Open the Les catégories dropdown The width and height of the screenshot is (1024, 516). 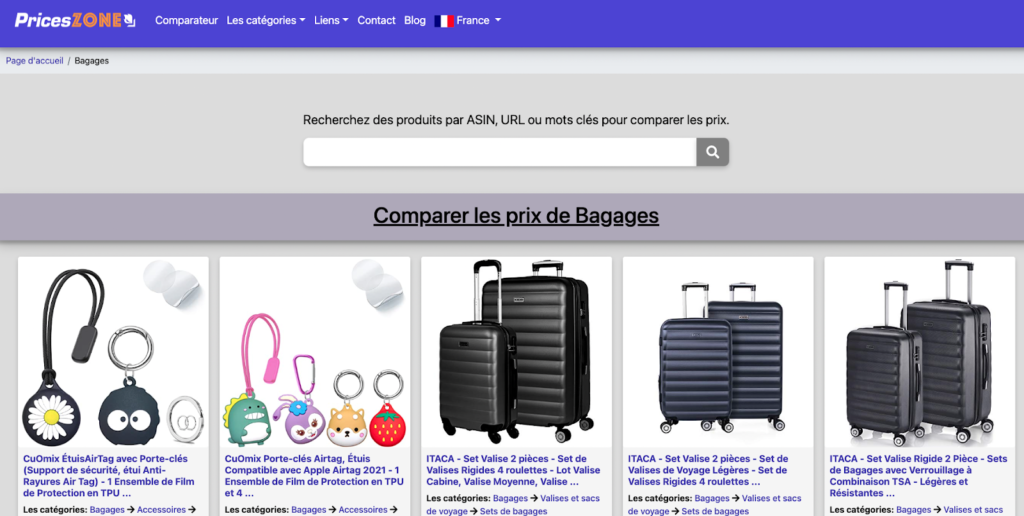pos(266,20)
